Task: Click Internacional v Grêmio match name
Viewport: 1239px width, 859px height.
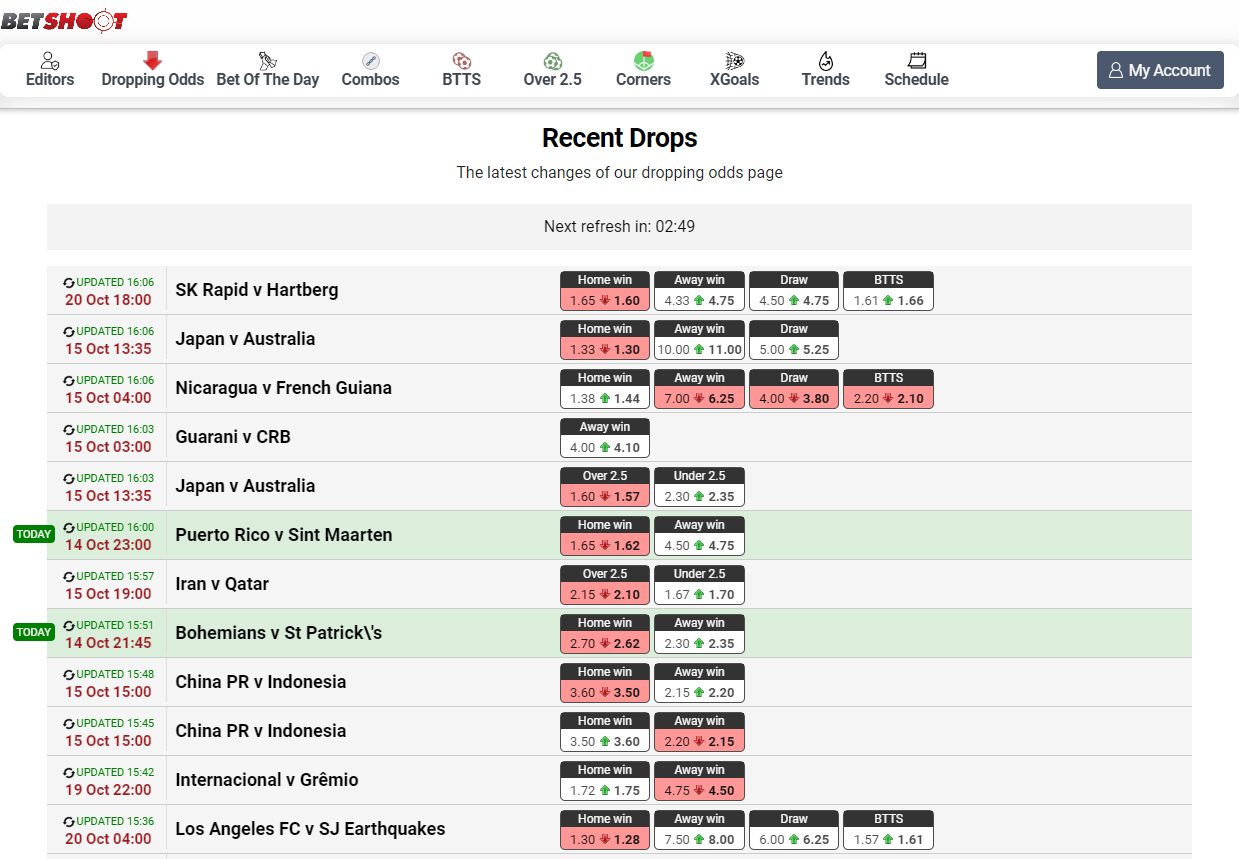Action: click(x=267, y=780)
